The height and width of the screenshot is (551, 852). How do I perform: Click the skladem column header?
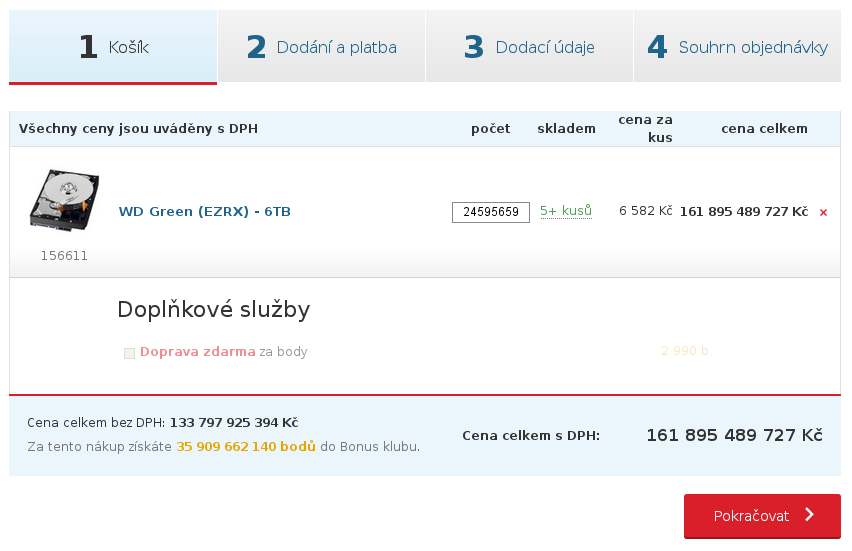pos(566,129)
